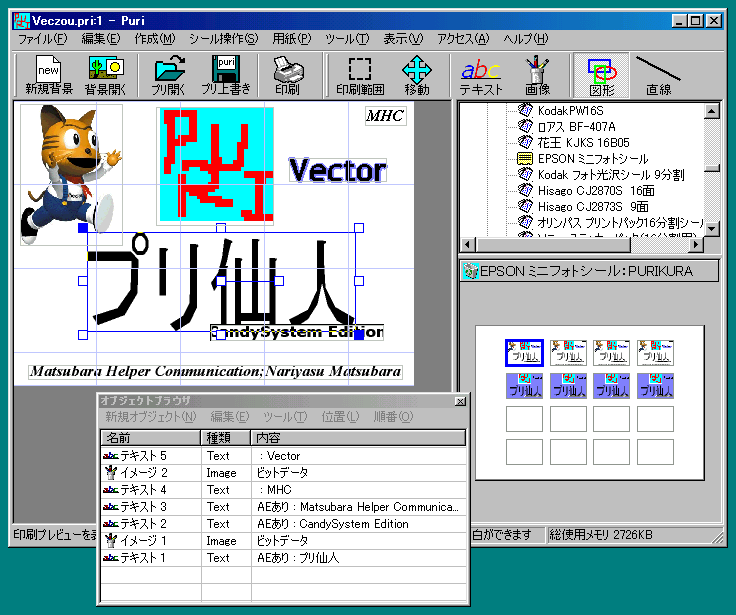
Task: Select テキスト 5 row in object browser
Action: click(284, 456)
